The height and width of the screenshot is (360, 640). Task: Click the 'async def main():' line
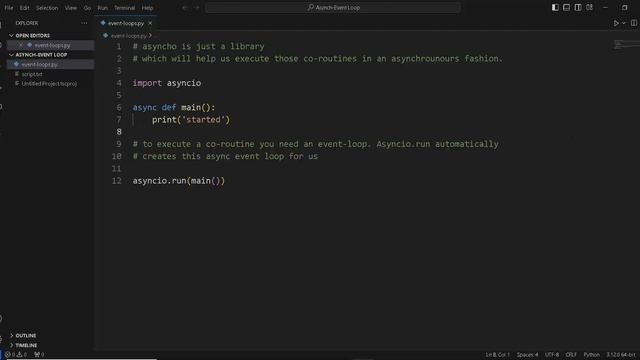click(x=173, y=107)
